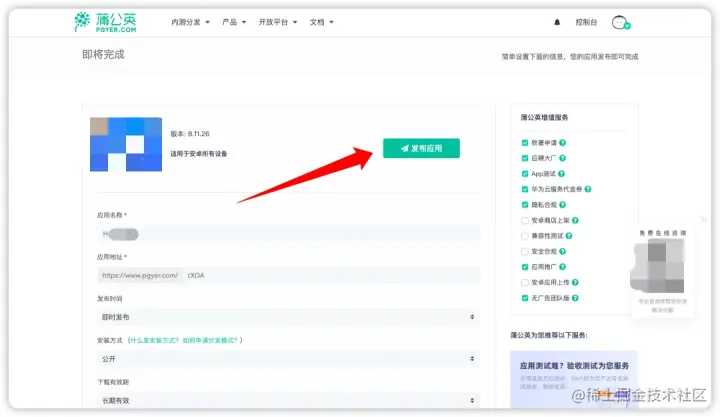Uncheck the 无广告团队版 checkbox
Viewport: 720px width, 417px height.
click(x=525, y=298)
